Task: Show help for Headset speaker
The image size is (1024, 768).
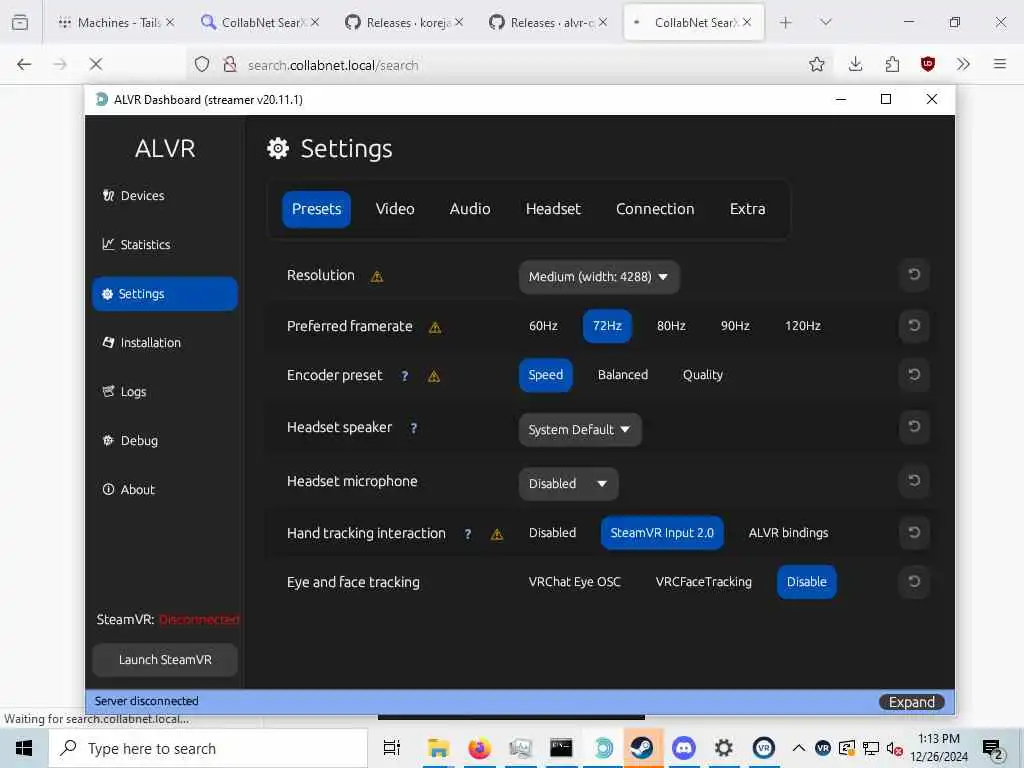Action: click(x=413, y=428)
